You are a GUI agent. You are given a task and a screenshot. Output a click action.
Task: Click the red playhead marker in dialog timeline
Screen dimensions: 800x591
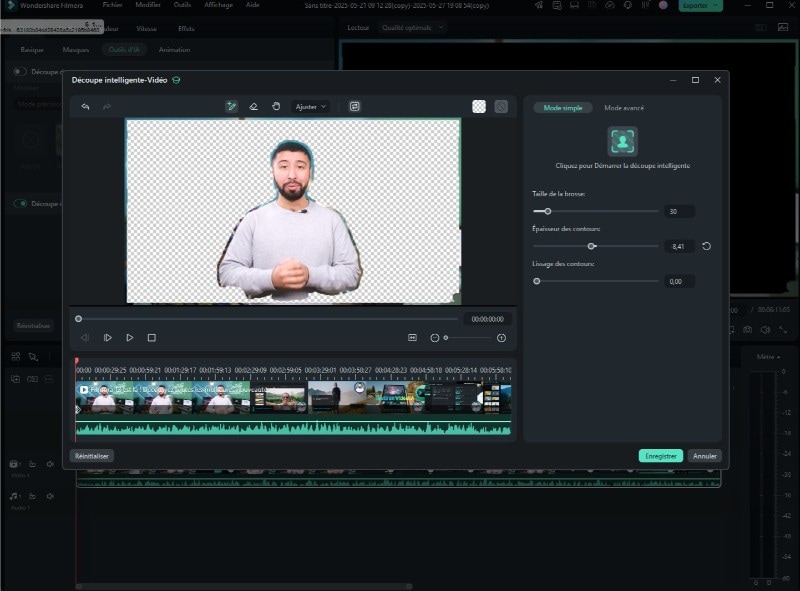pos(77,361)
